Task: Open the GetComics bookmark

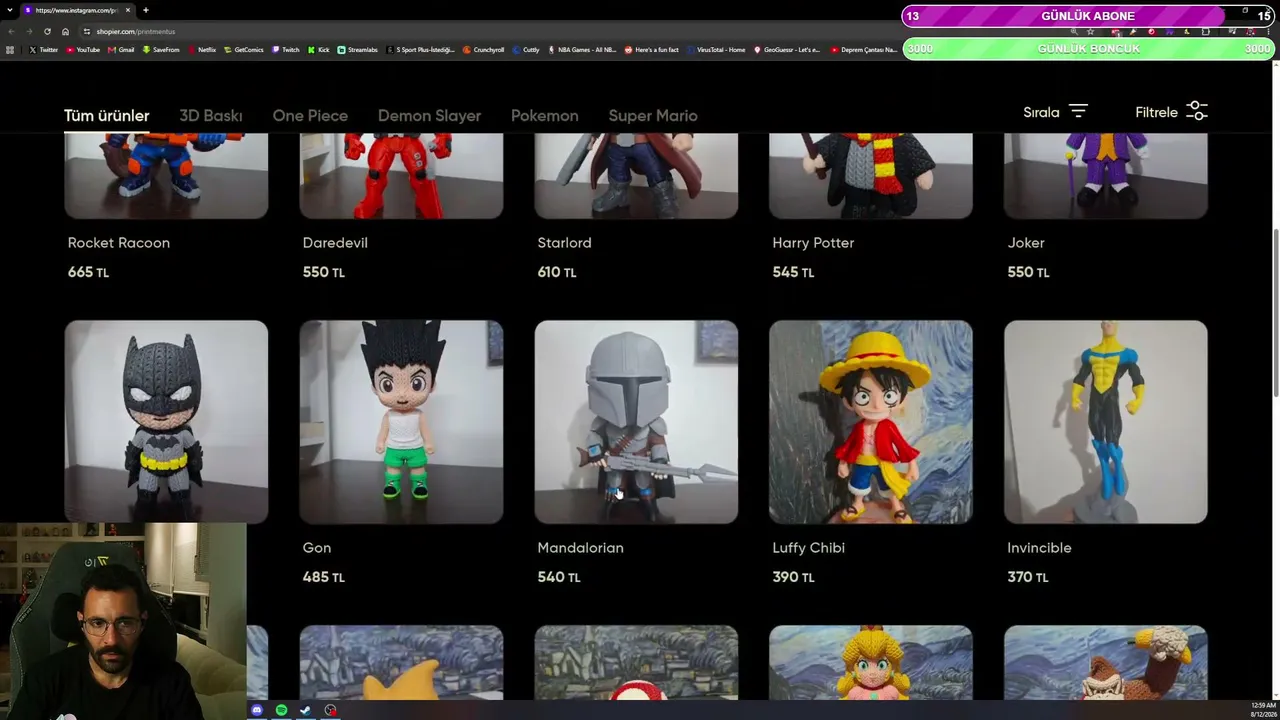Action: click(244, 50)
